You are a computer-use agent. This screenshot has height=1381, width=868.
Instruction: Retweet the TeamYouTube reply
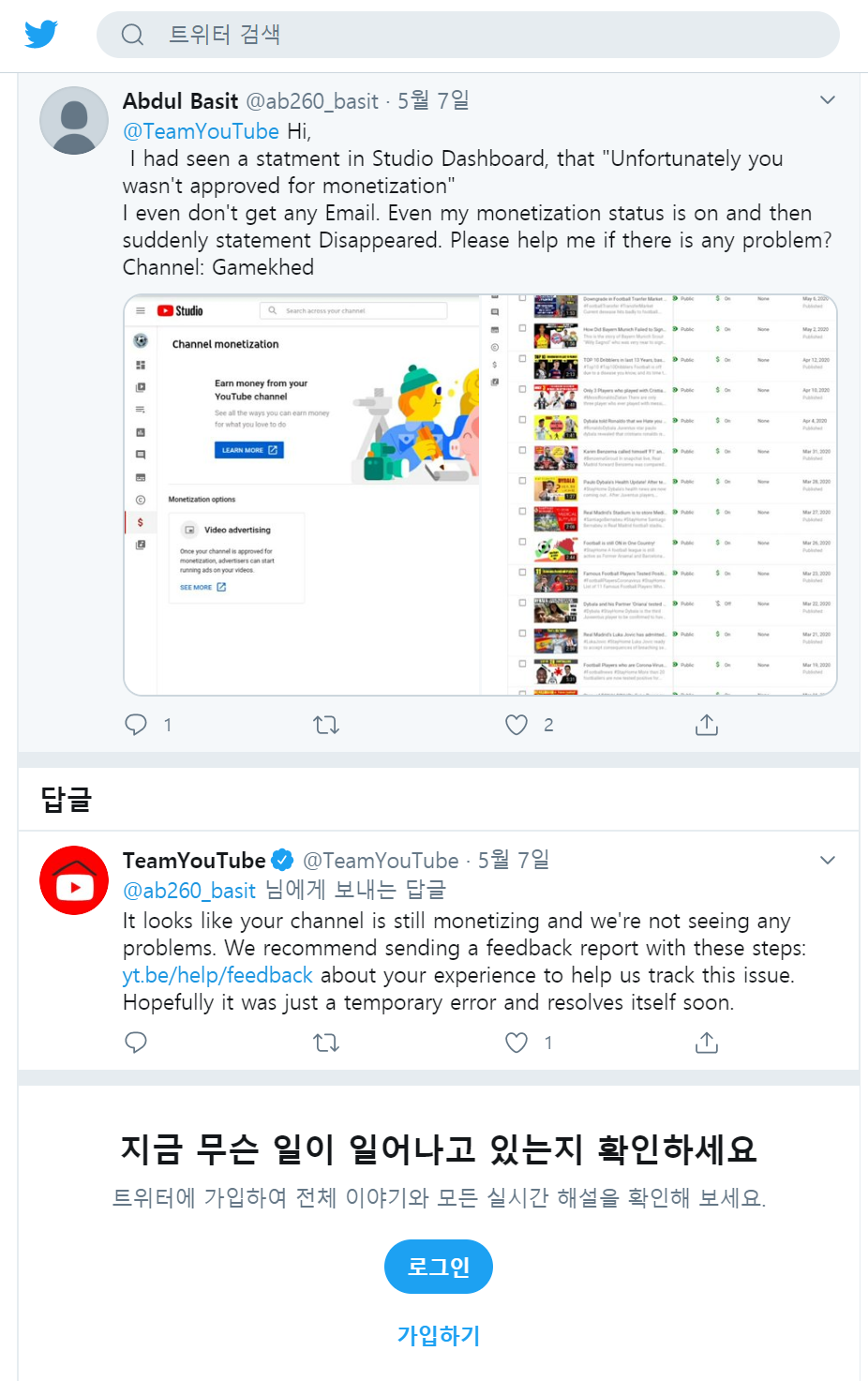[326, 1043]
